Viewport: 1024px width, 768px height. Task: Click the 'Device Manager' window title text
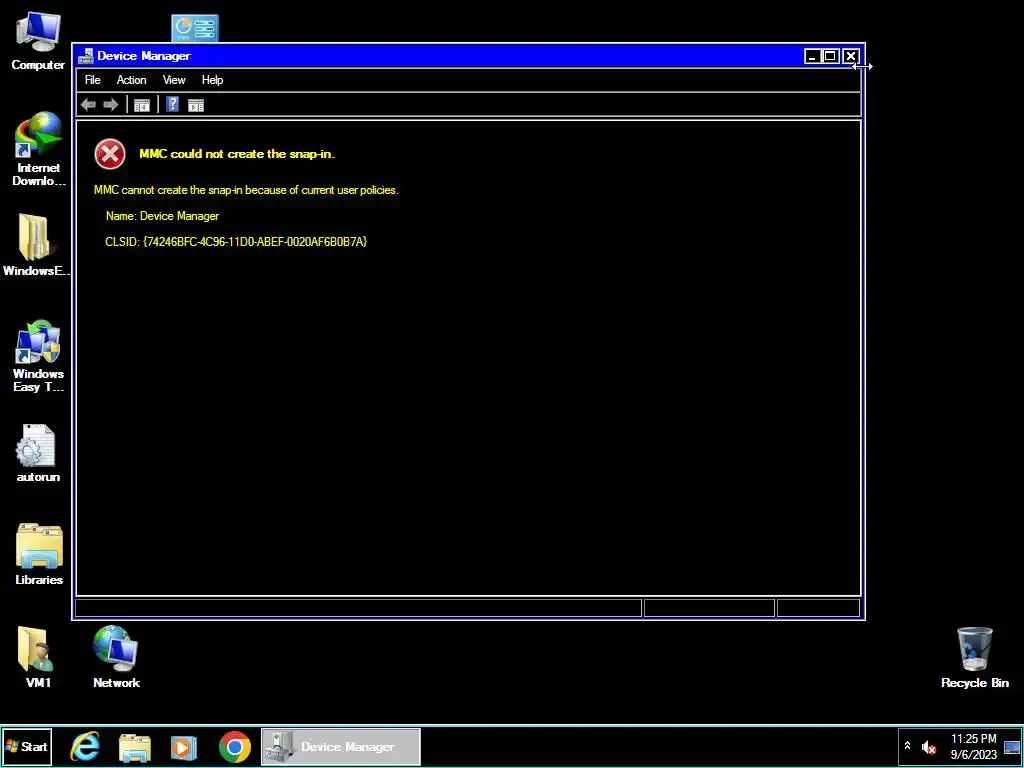(x=144, y=56)
